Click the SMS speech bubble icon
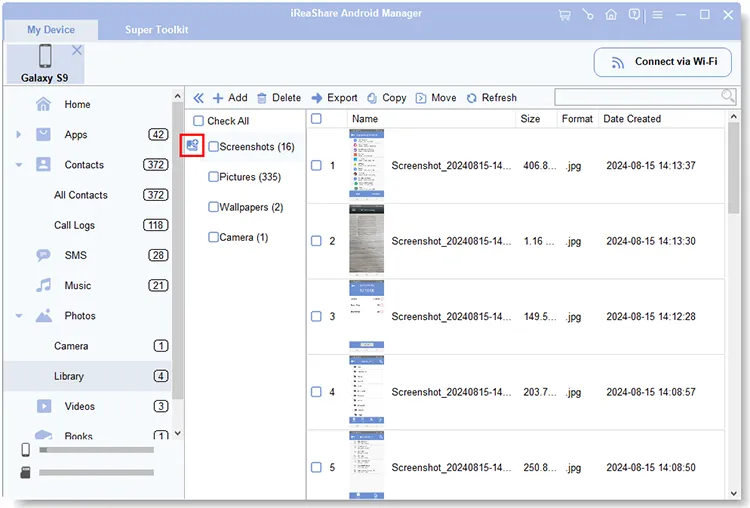Viewport: 750px width, 508px height. 44,255
